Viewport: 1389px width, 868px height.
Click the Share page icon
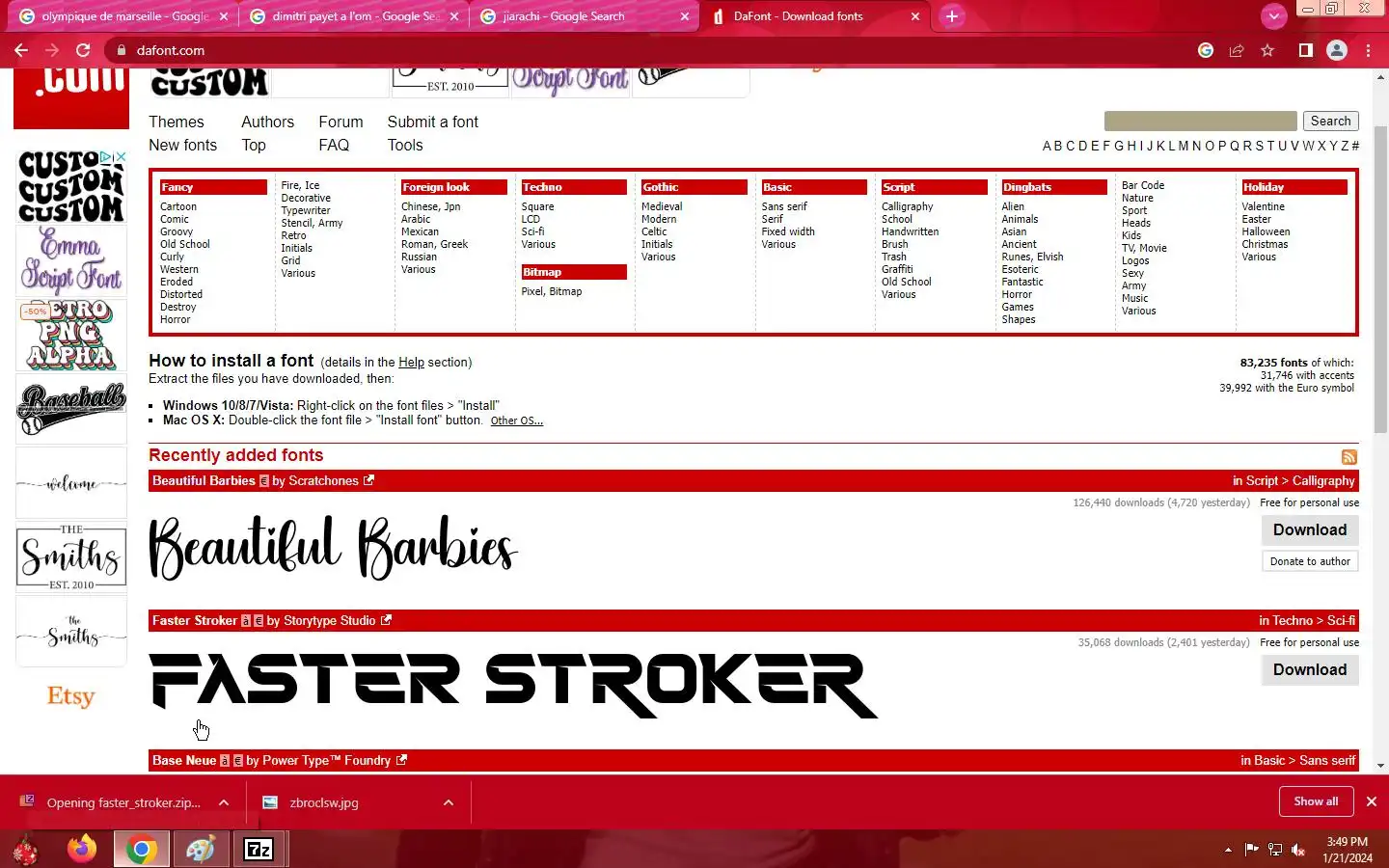[1237, 50]
